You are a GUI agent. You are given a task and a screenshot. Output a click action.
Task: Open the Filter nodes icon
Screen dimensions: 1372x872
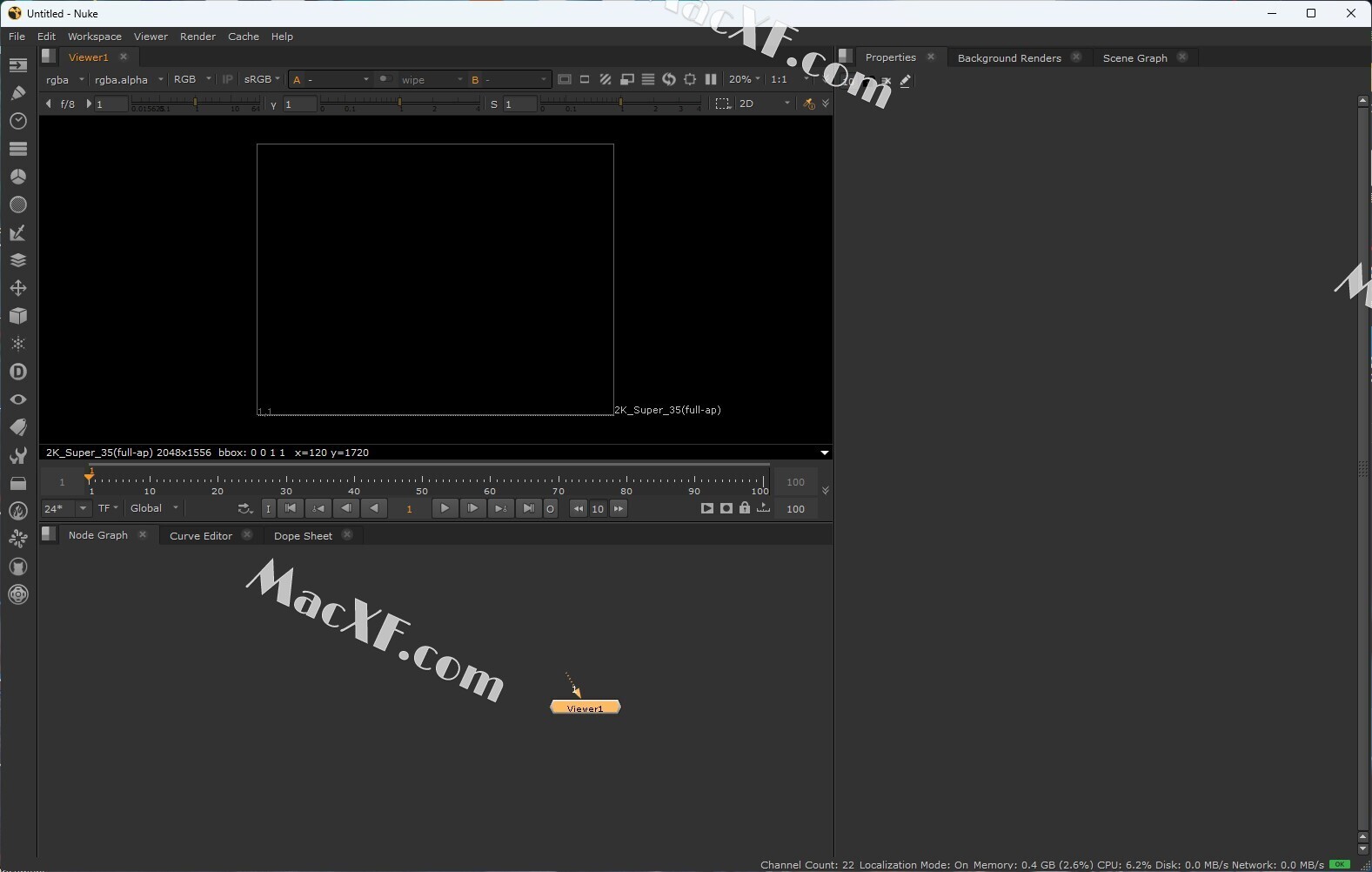tap(17, 205)
